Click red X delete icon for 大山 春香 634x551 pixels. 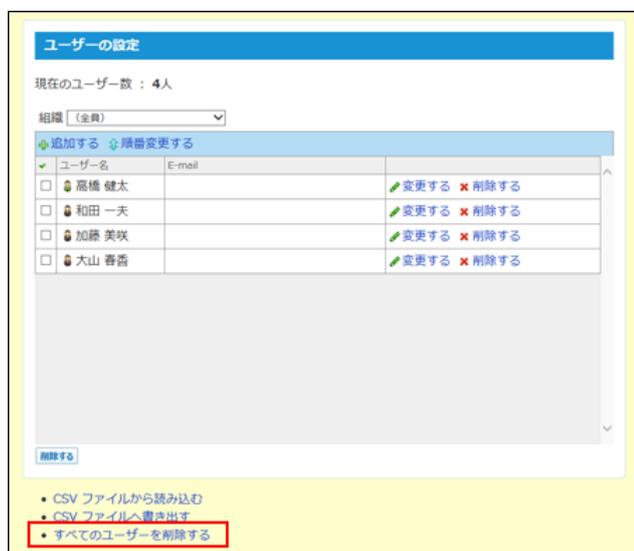[464, 262]
